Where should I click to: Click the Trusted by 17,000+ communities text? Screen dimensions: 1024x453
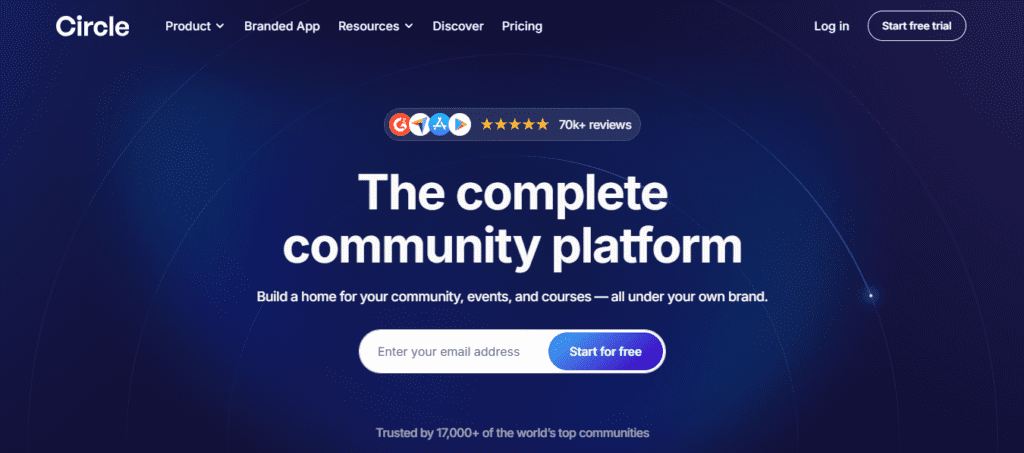[x=512, y=433]
